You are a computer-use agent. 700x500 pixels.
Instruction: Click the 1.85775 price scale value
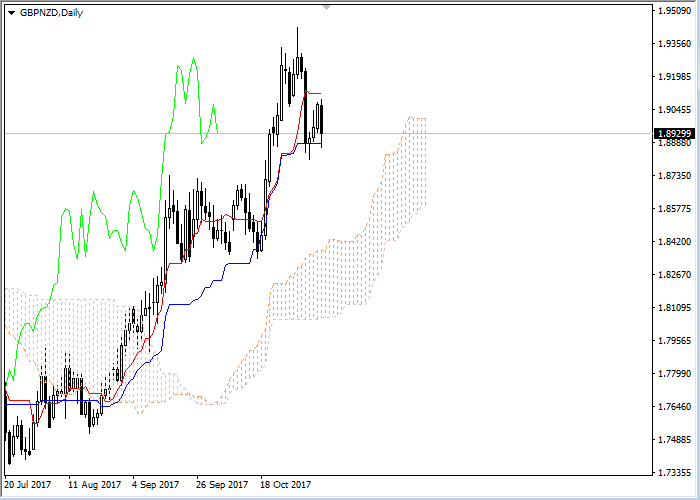tap(674, 208)
